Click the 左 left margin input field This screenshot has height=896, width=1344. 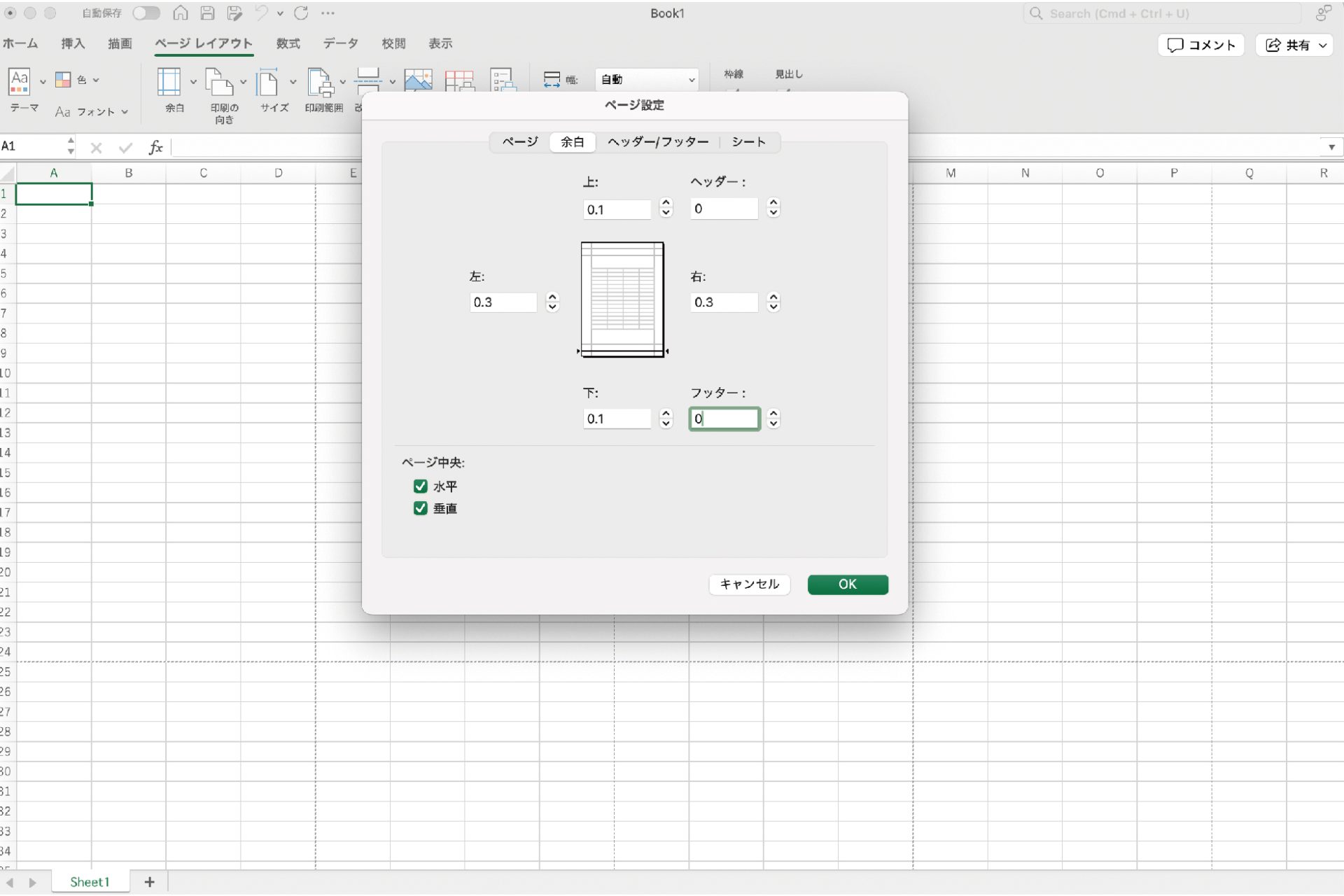[x=503, y=302]
